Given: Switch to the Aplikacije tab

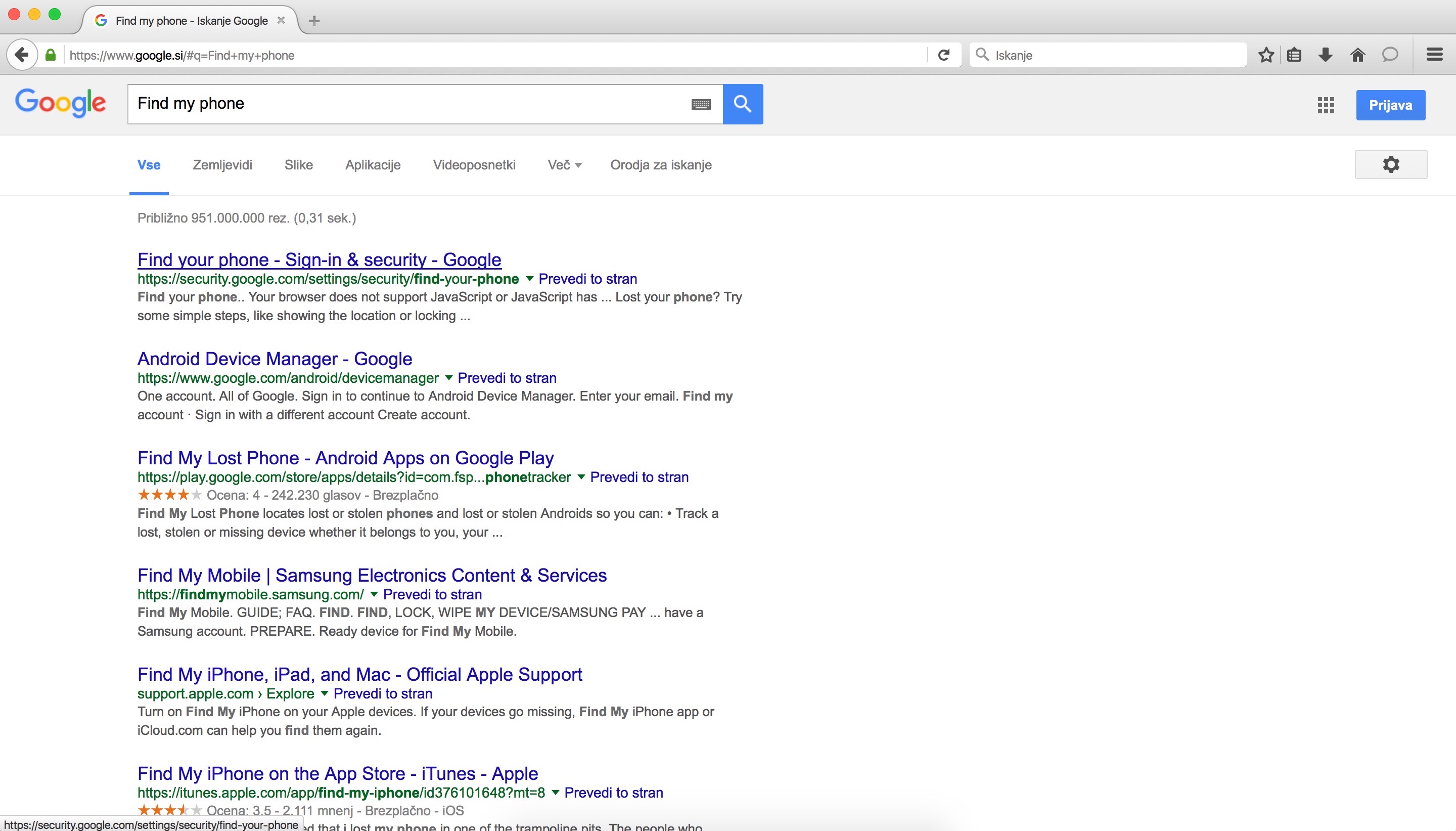Looking at the screenshot, I should pyautogui.click(x=373, y=165).
